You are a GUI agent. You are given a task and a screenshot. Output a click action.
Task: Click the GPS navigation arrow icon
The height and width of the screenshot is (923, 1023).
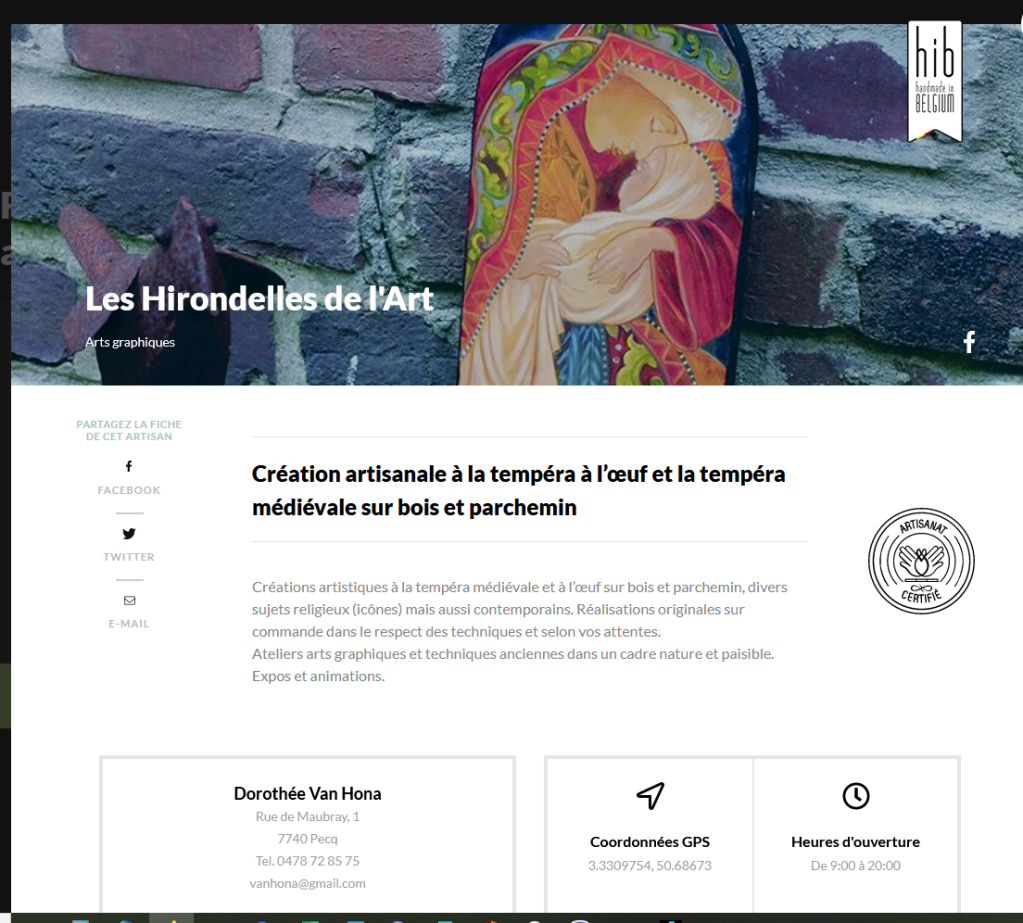click(x=650, y=795)
